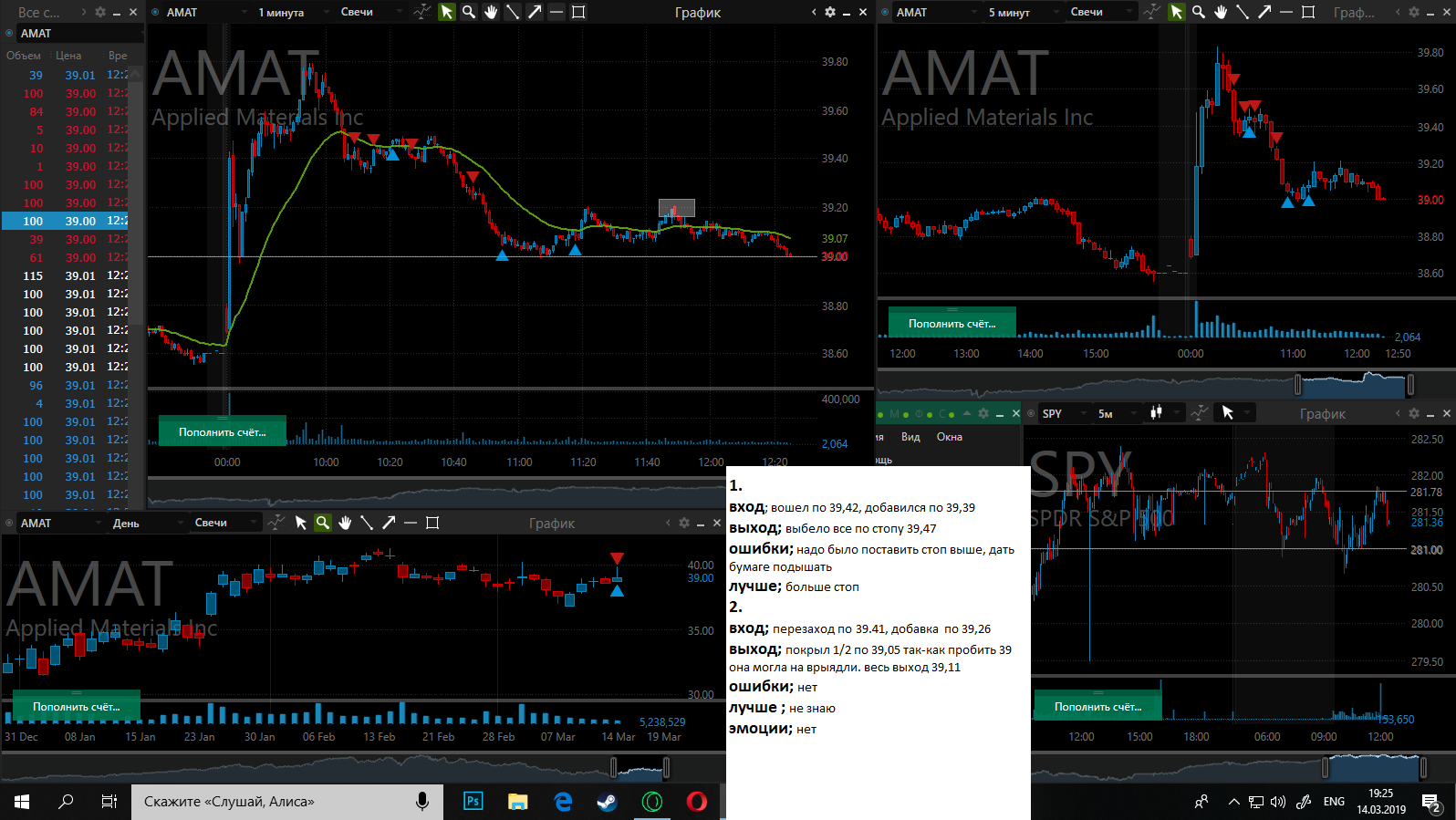
Task: Open AMAT ticker dropdown in 1-minute chart
Action: (208, 12)
